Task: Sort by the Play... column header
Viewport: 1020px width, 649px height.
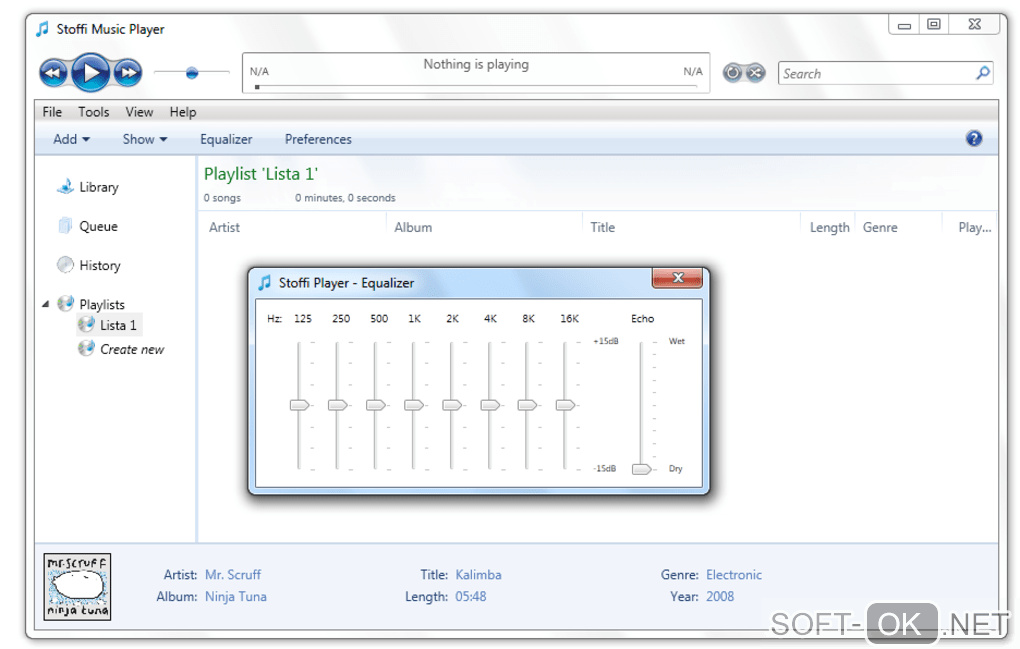Action: [974, 228]
